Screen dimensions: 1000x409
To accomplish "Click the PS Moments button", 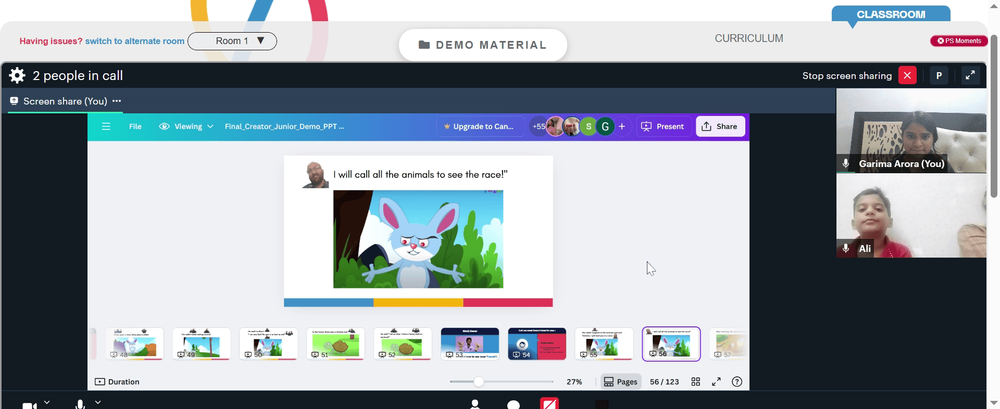I will click(959, 41).
